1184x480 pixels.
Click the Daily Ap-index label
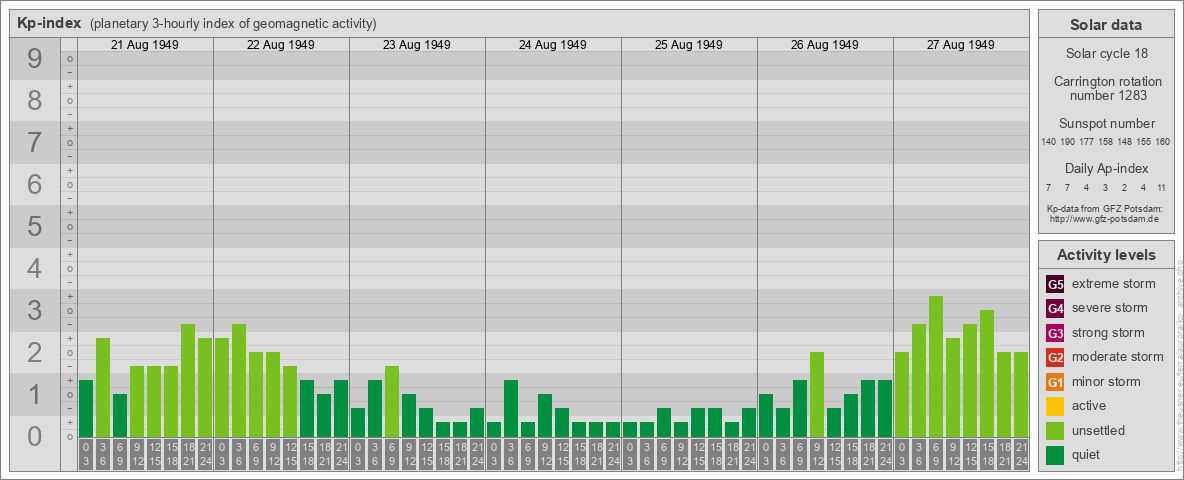tap(1106, 168)
